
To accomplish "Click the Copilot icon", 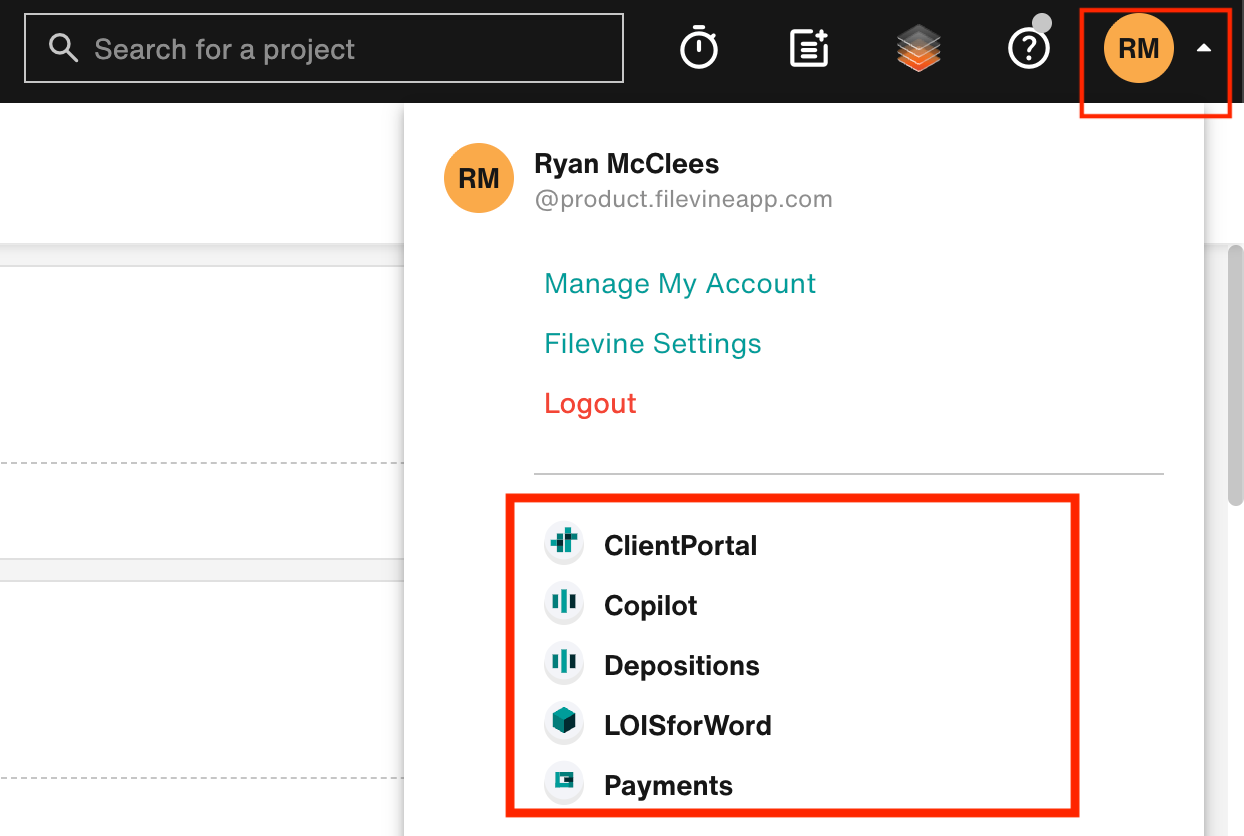I will click(x=564, y=602).
